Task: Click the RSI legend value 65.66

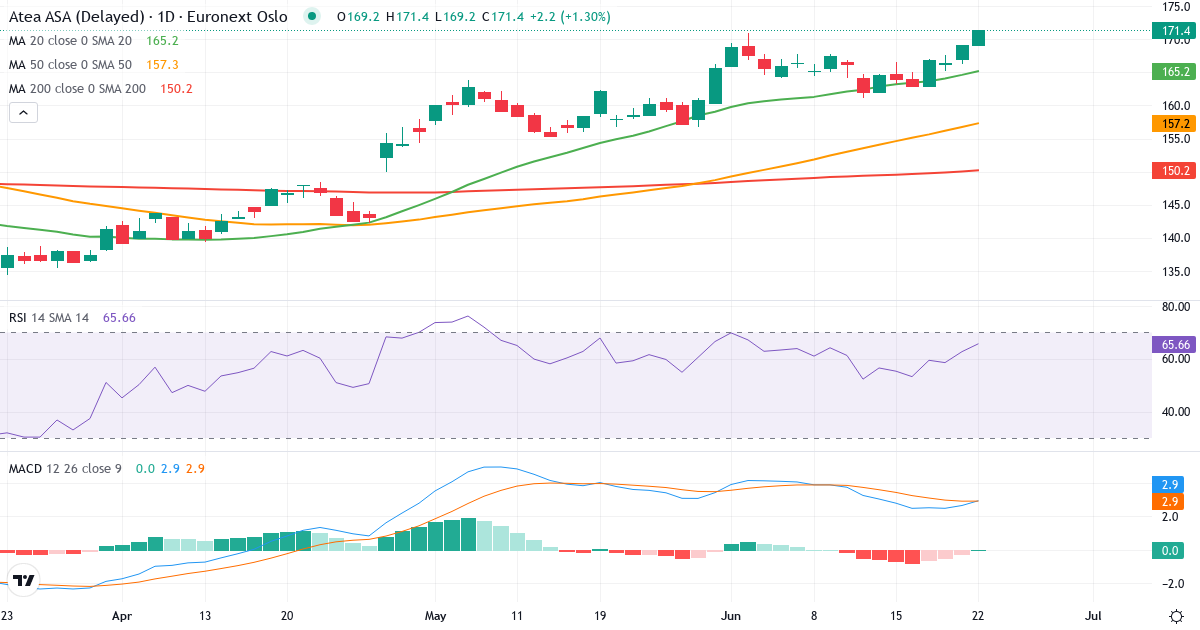Action: (119, 317)
